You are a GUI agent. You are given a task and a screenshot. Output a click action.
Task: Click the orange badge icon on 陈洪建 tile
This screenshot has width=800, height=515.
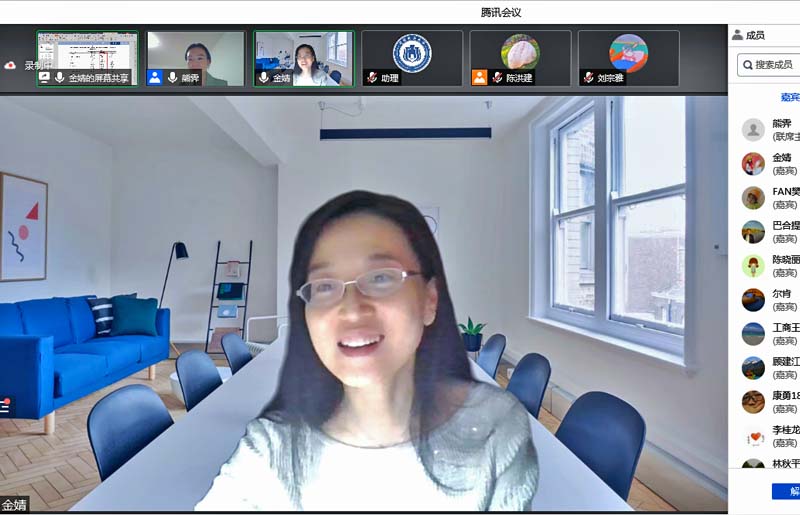click(x=479, y=77)
